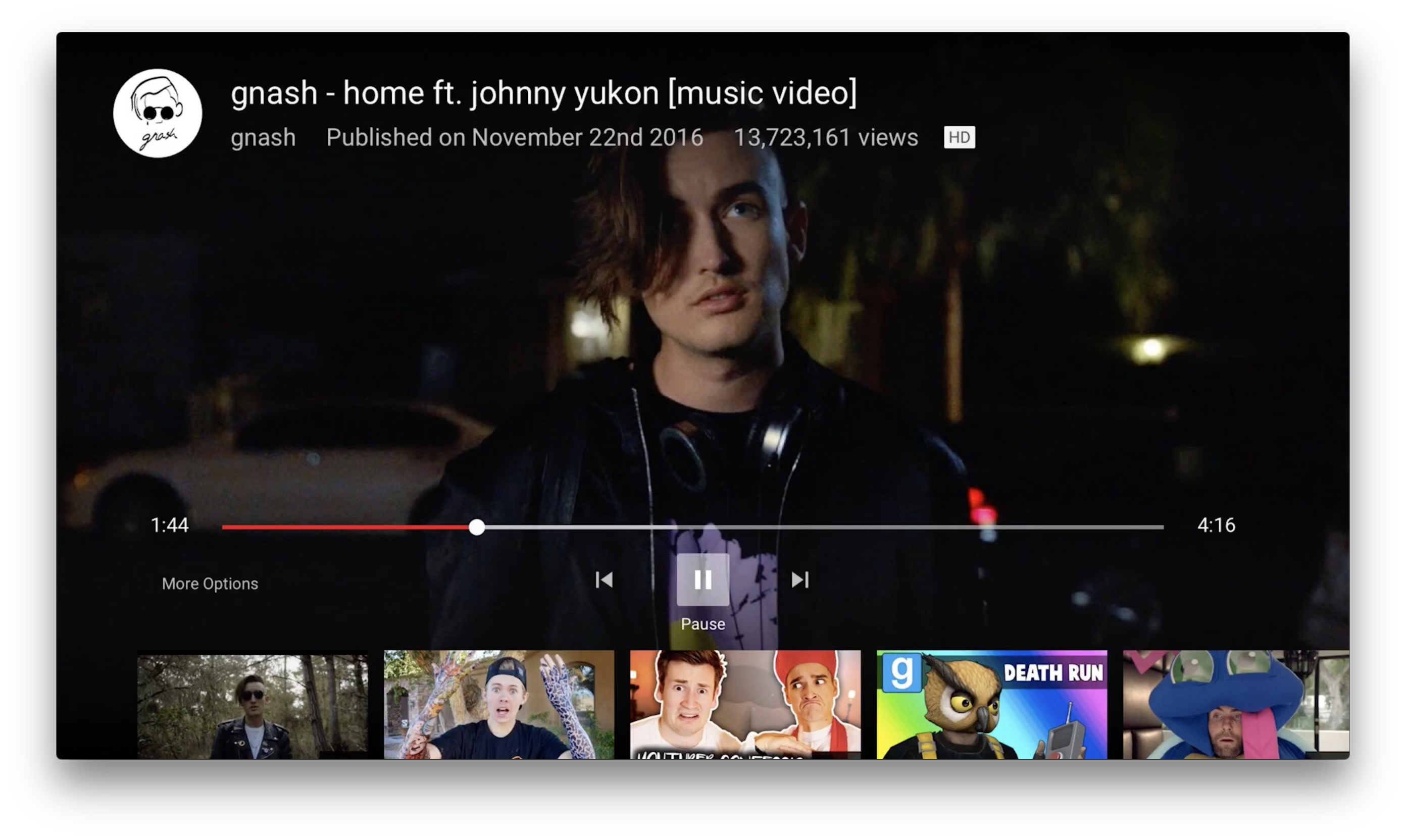The image size is (1406, 840).
Task: Click the HD quality badge
Action: [959, 137]
